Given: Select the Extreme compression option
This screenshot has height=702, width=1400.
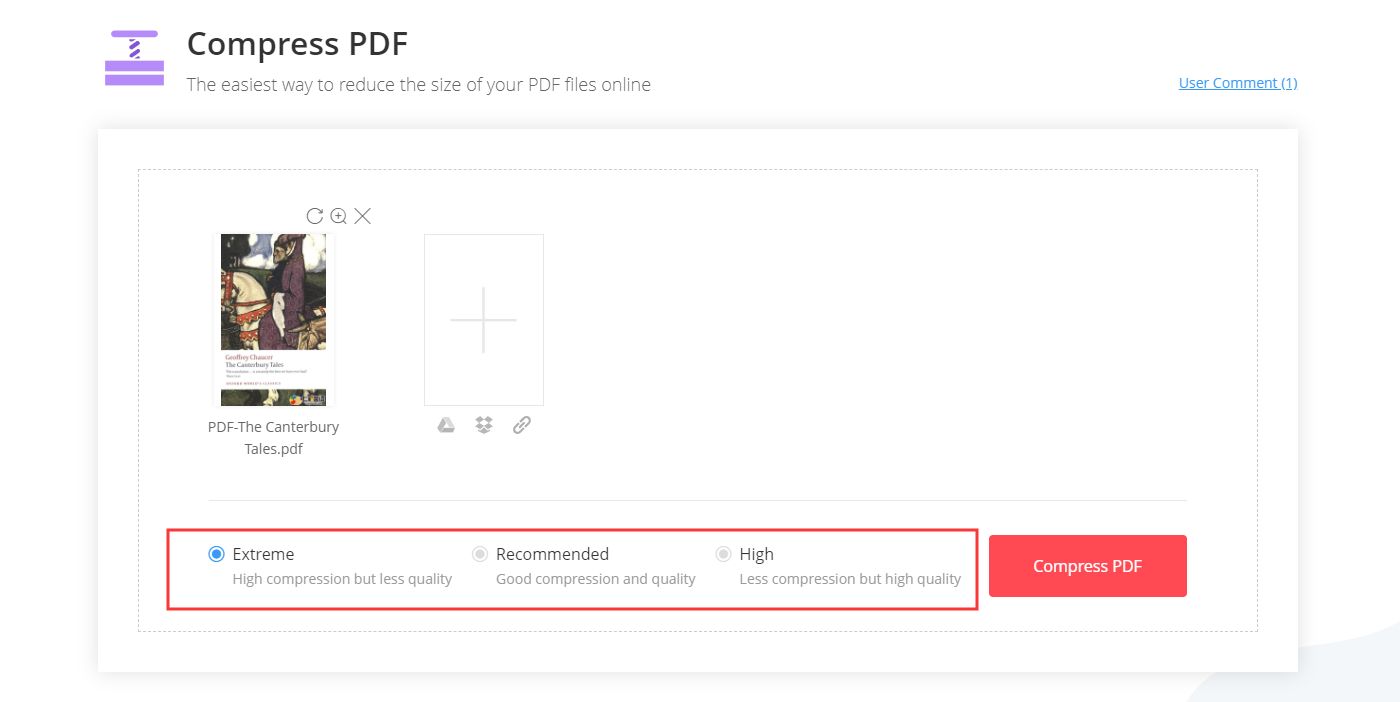Looking at the screenshot, I should click(x=216, y=553).
